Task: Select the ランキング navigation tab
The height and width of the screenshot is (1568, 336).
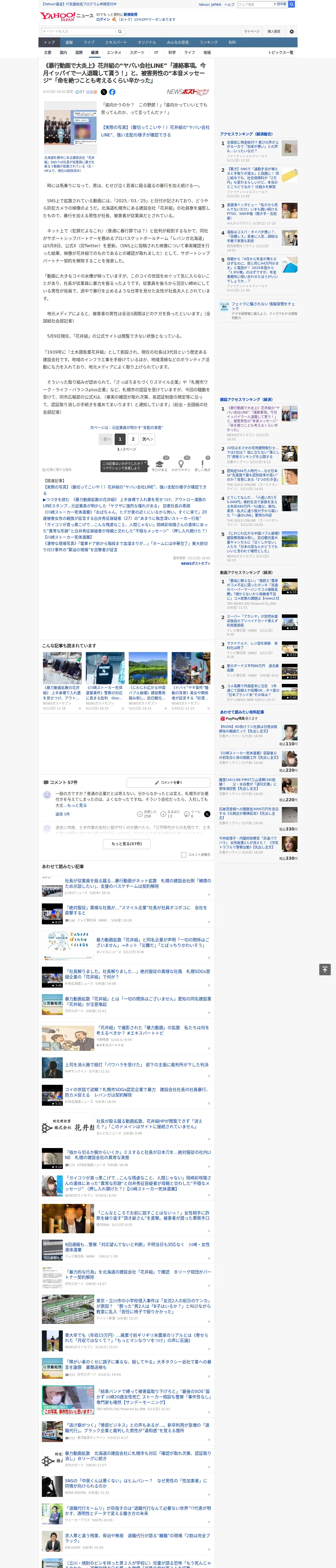Action: pyautogui.click(x=209, y=43)
